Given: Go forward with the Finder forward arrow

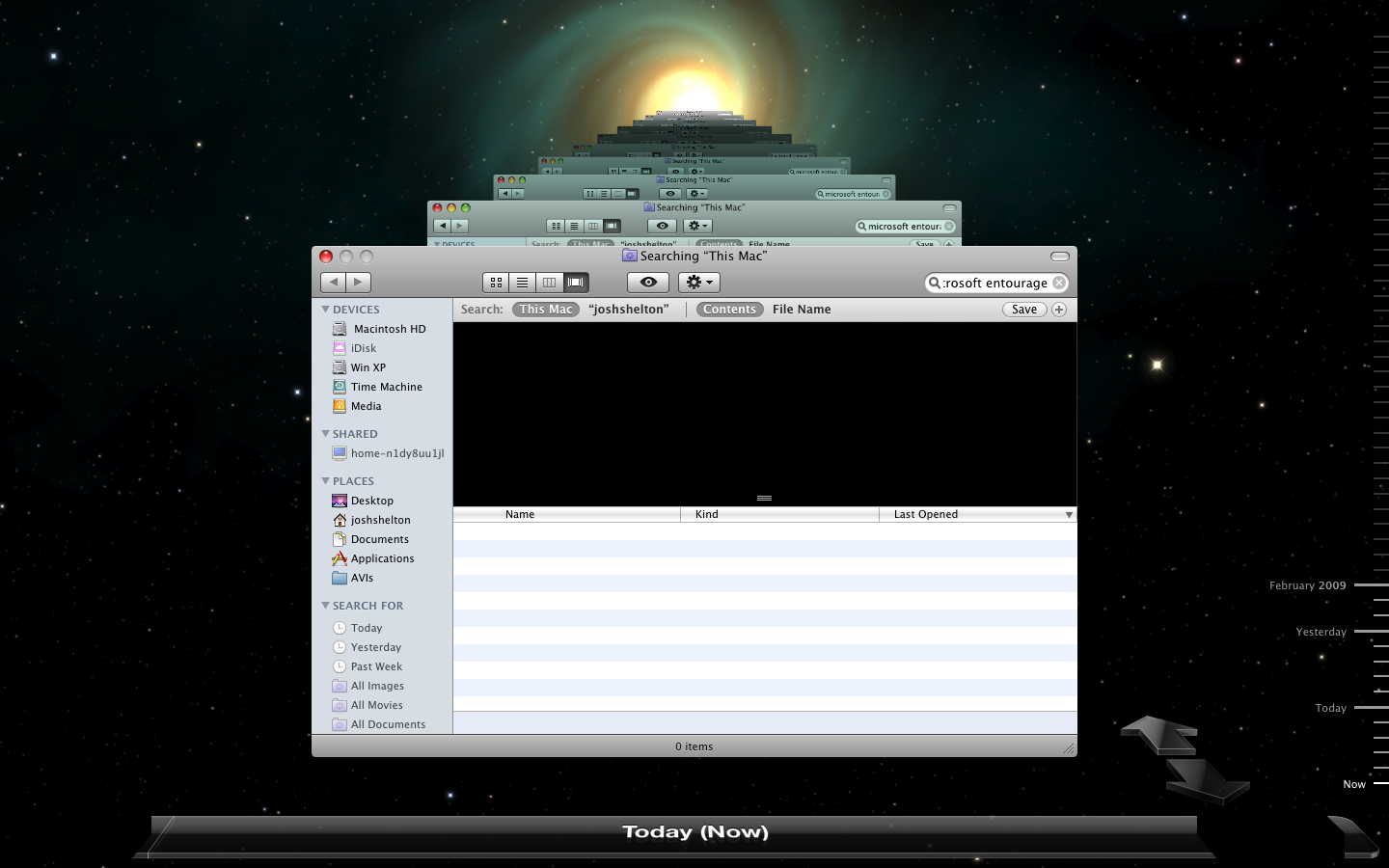Looking at the screenshot, I should click(359, 283).
